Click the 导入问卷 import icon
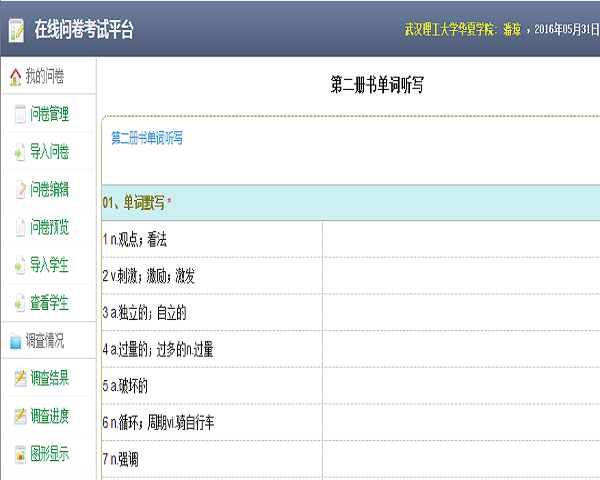The width and height of the screenshot is (600, 480). [20, 152]
